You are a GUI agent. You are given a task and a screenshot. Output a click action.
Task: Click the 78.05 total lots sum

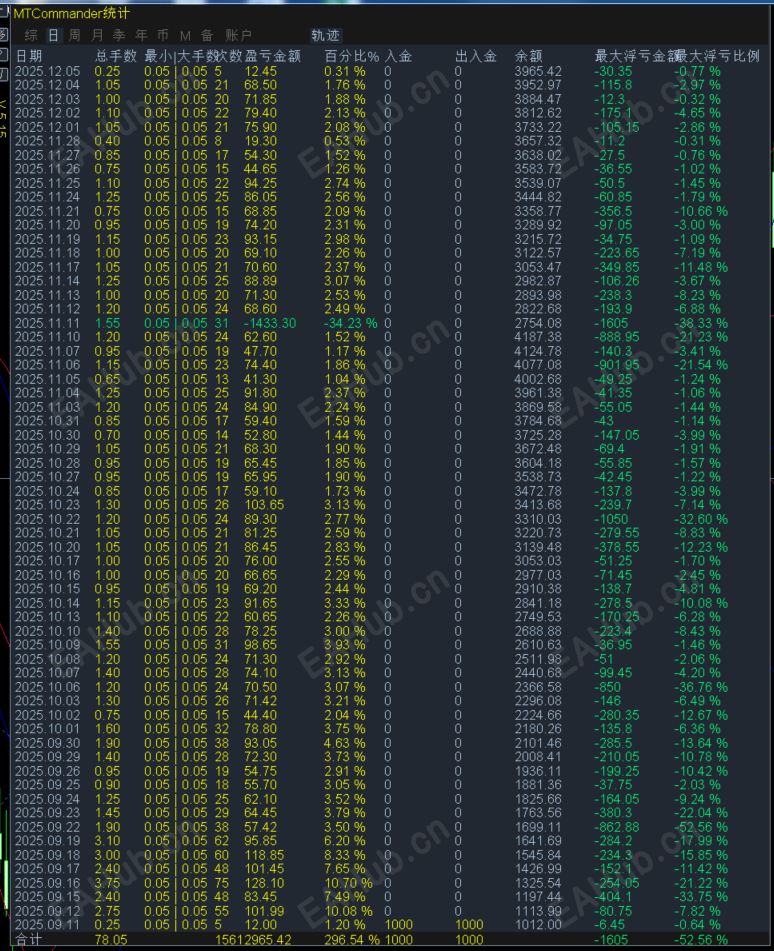point(111,940)
